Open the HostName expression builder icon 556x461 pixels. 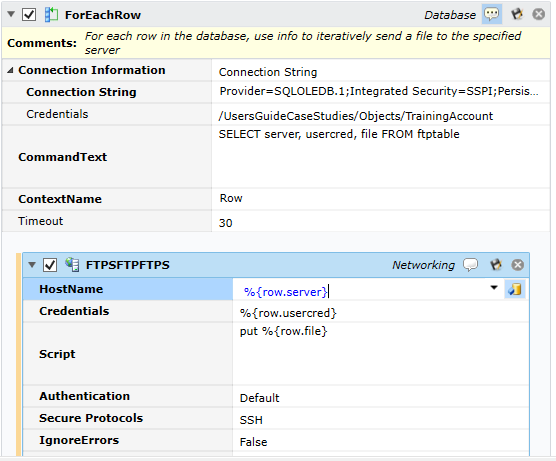coord(515,290)
